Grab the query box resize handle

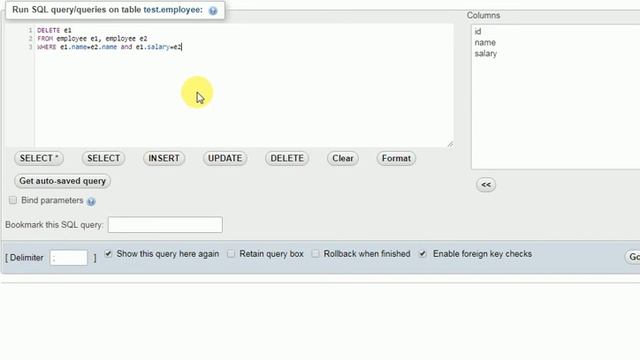point(450,144)
